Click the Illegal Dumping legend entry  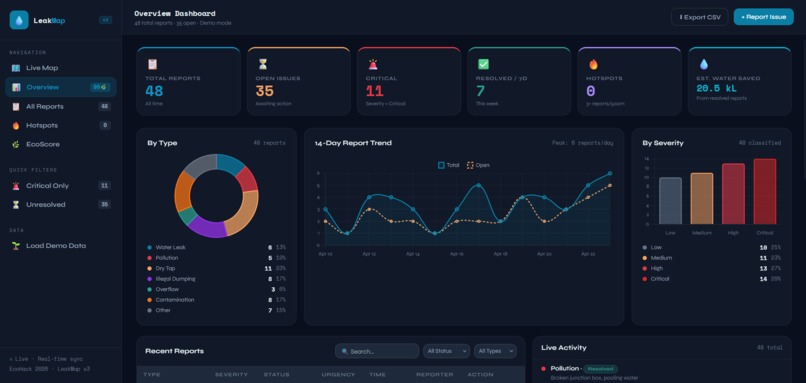(x=216, y=279)
